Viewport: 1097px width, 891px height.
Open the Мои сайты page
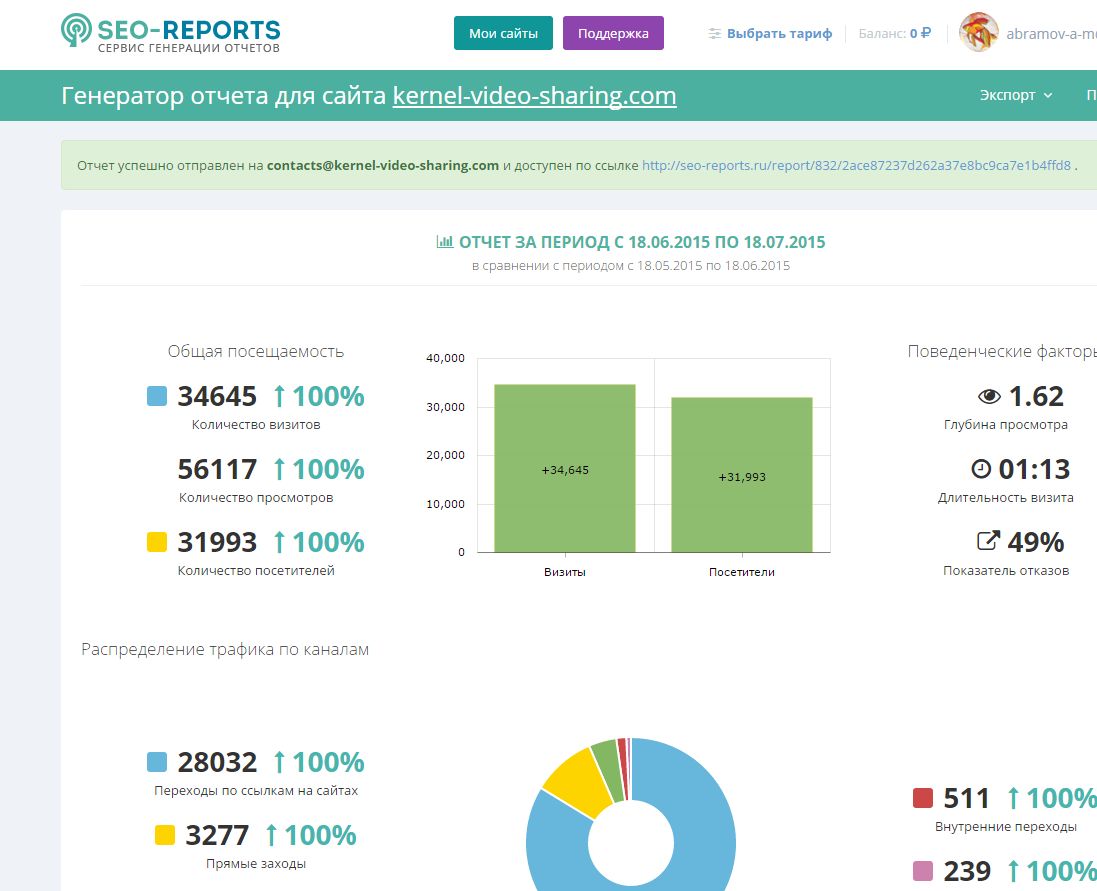[503, 33]
